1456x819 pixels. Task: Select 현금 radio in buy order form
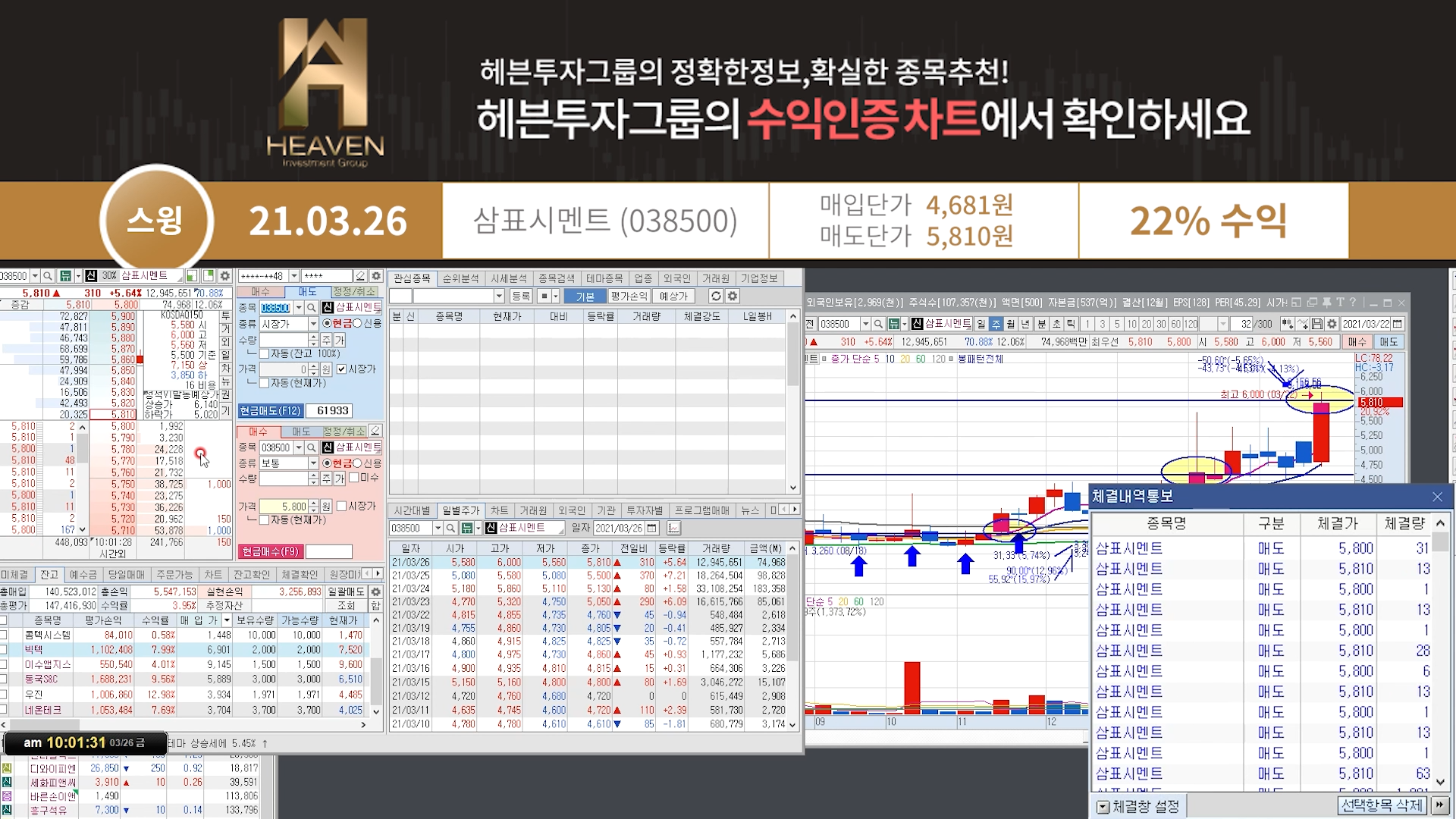pyautogui.click(x=328, y=463)
